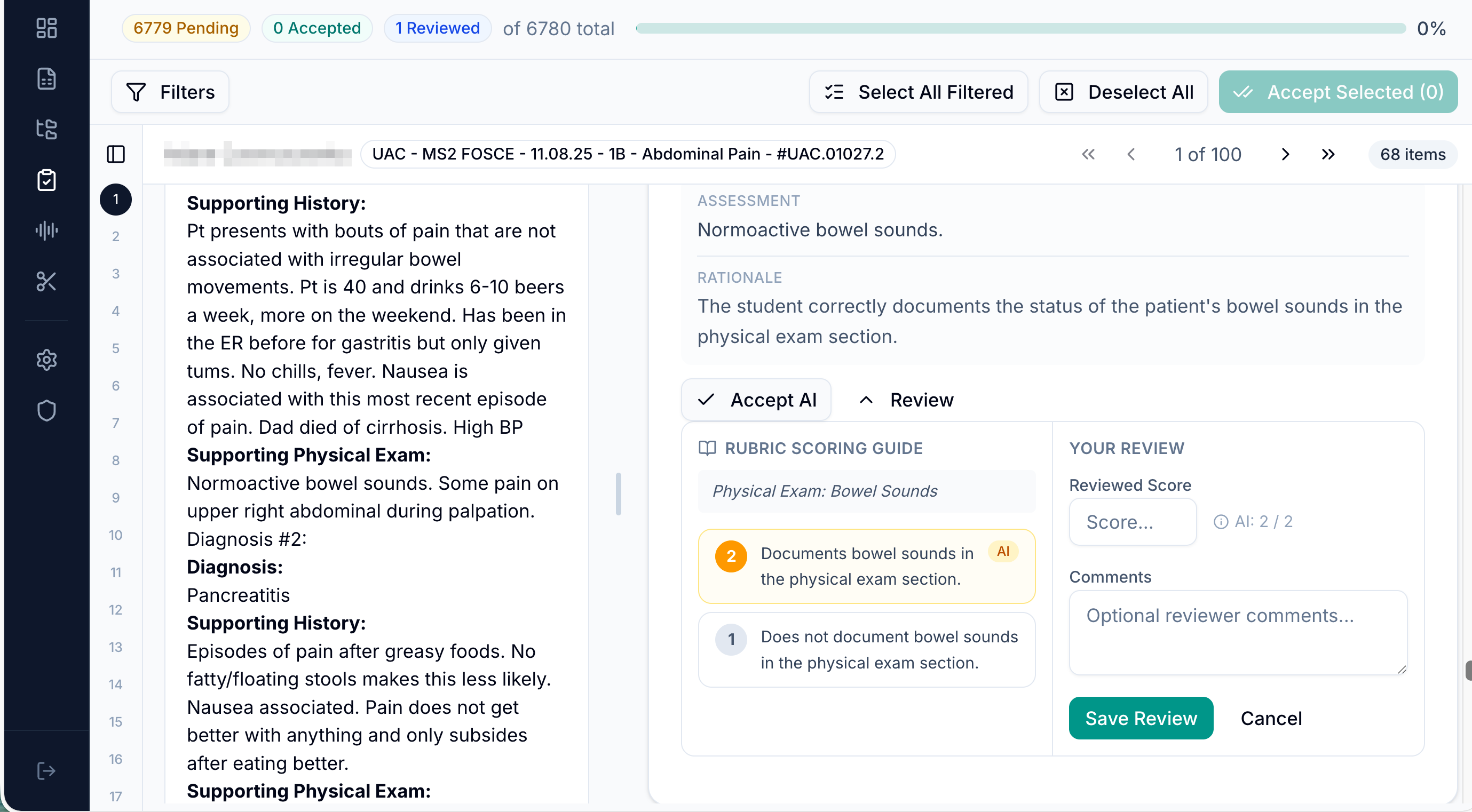Click the Reviewed Score input field
The width and height of the screenshot is (1472, 812).
(1132, 522)
